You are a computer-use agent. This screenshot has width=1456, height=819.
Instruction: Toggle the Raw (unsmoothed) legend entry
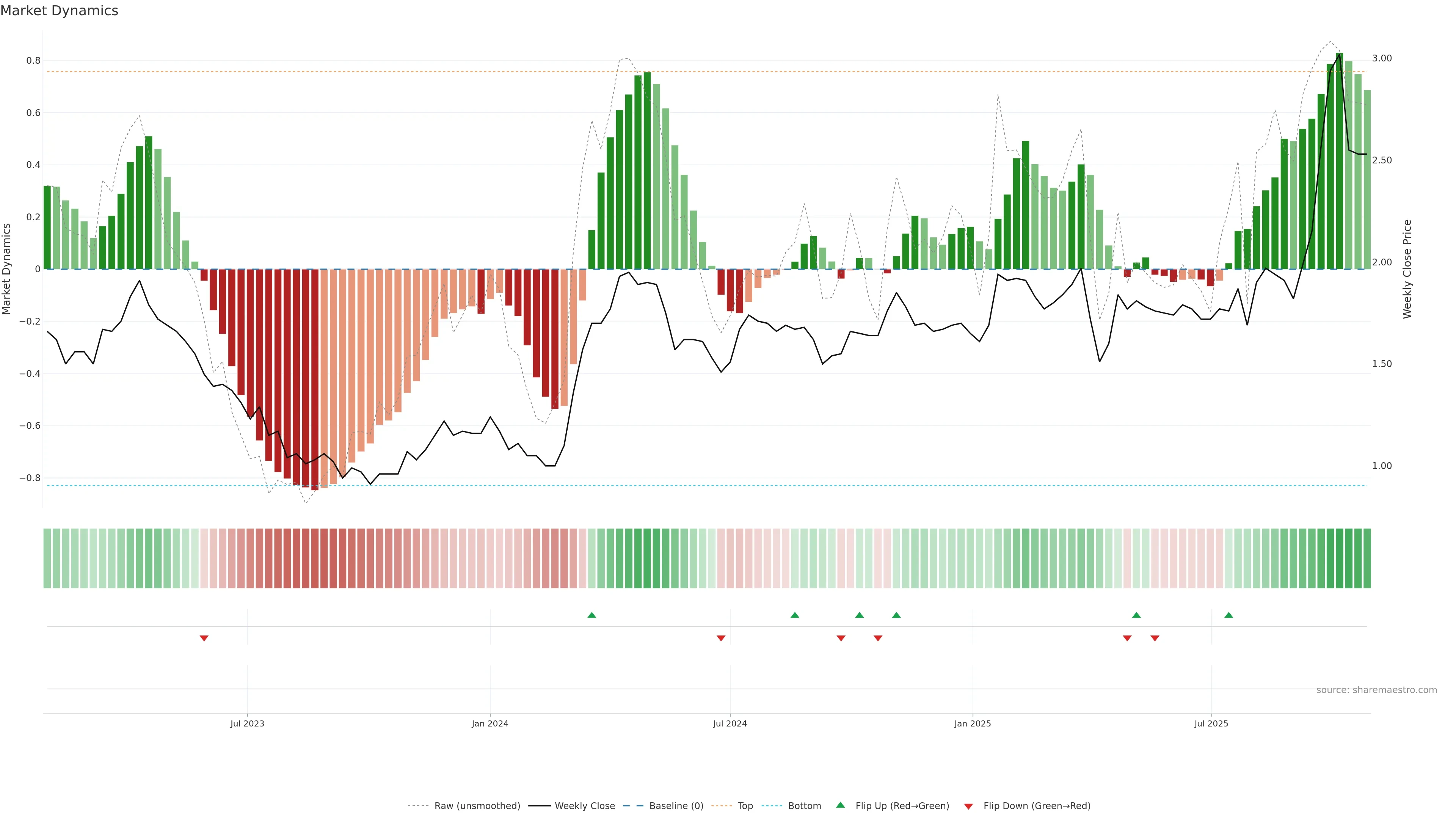click(x=477, y=806)
